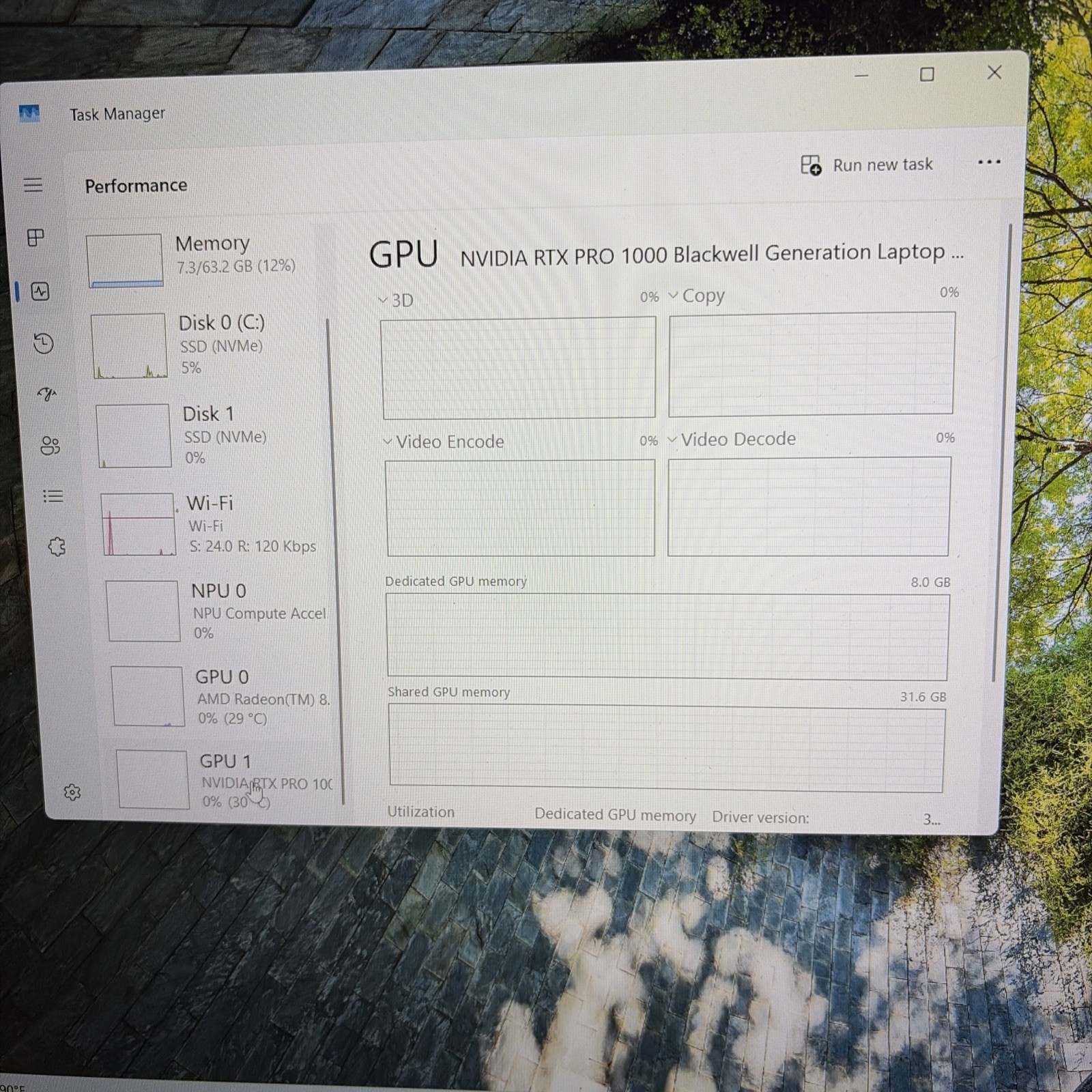
Task: Open the Video Decode engine dropdown
Action: 732,439
